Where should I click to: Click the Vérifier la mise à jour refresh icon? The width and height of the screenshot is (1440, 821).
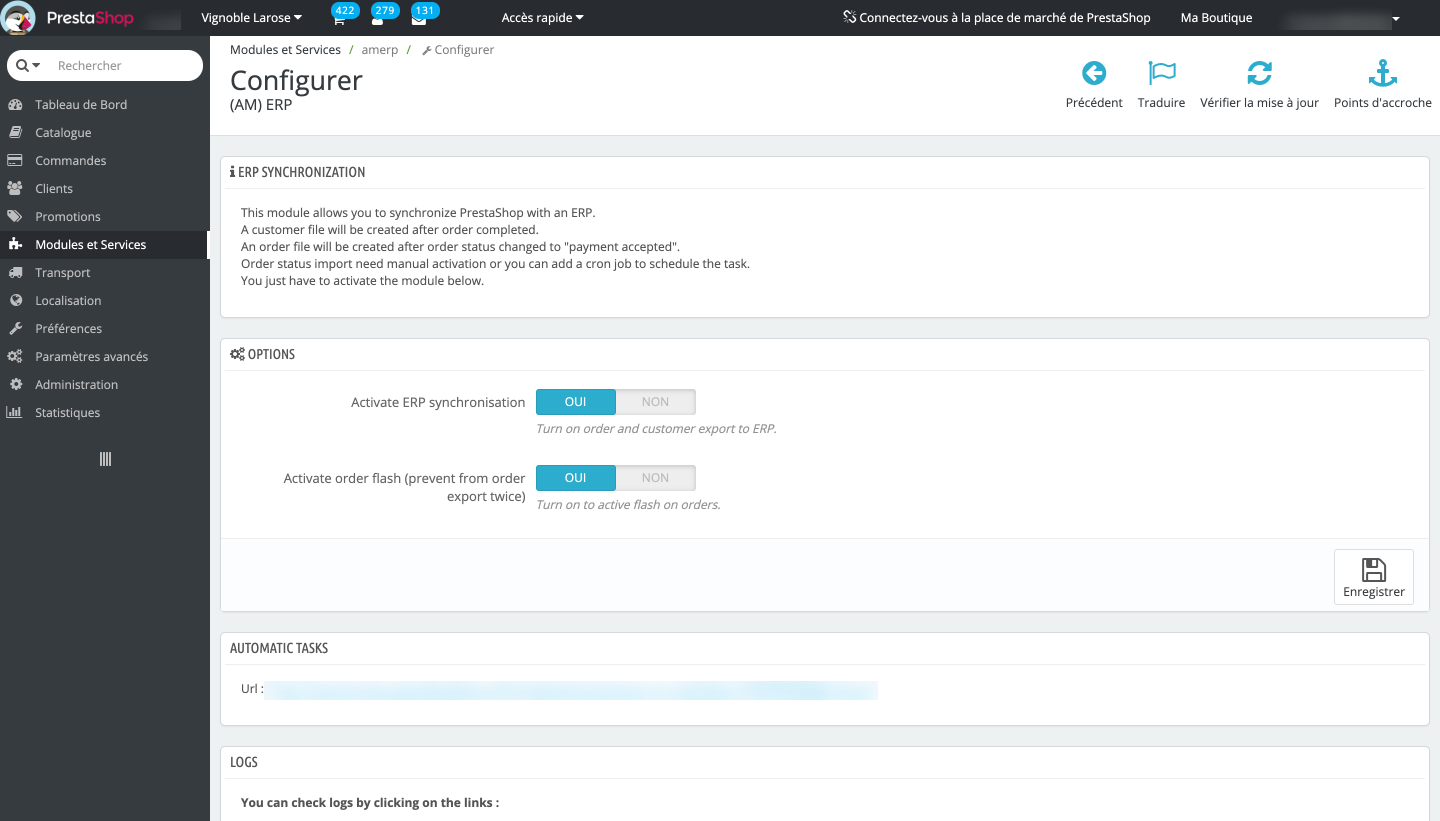click(x=1259, y=74)
